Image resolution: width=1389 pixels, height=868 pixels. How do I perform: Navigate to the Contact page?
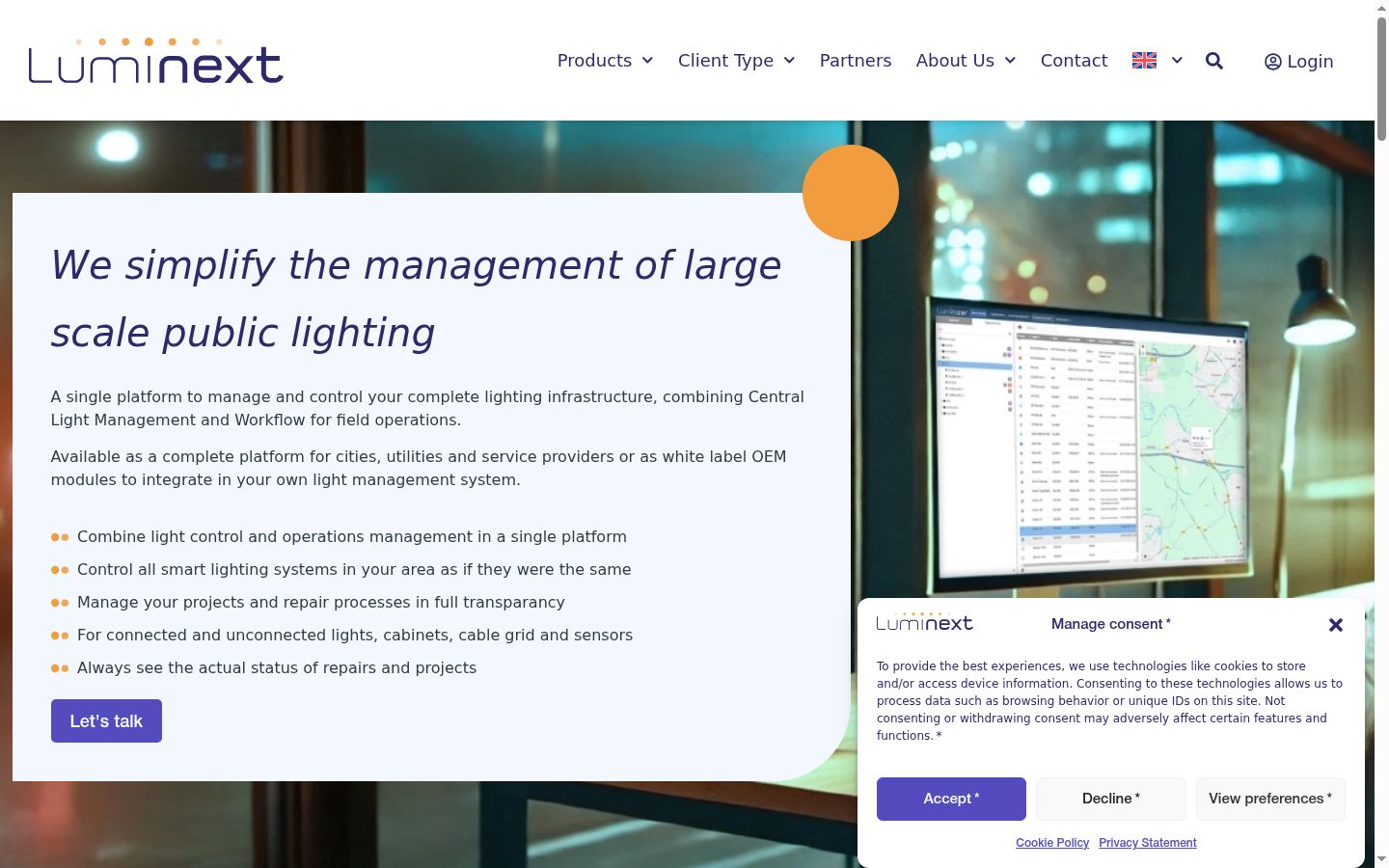tap(1074, 61)
